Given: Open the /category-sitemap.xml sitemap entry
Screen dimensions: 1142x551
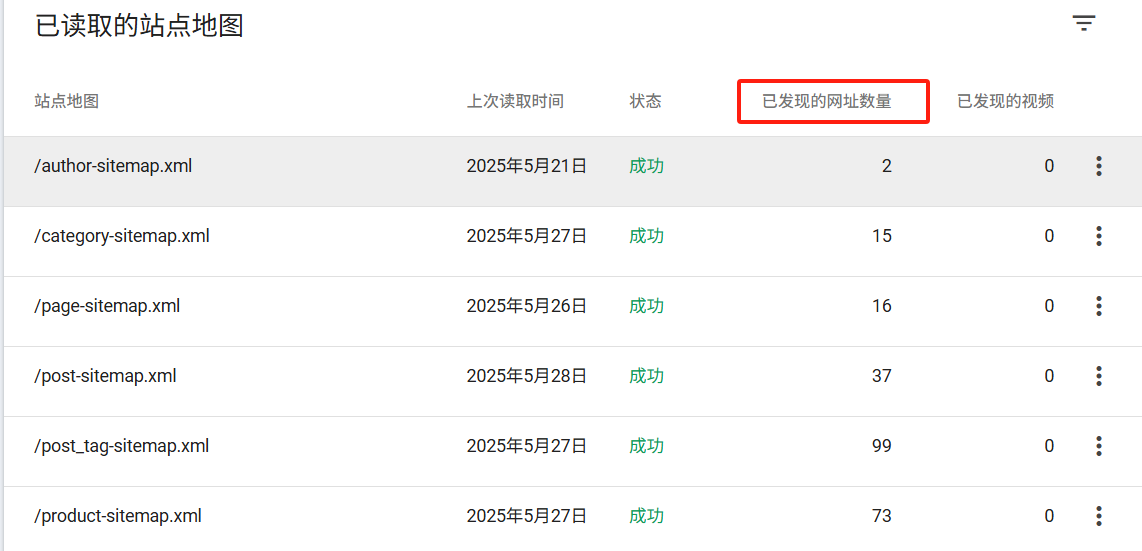Looking at the screenshot, I should [x=122, y=236].
